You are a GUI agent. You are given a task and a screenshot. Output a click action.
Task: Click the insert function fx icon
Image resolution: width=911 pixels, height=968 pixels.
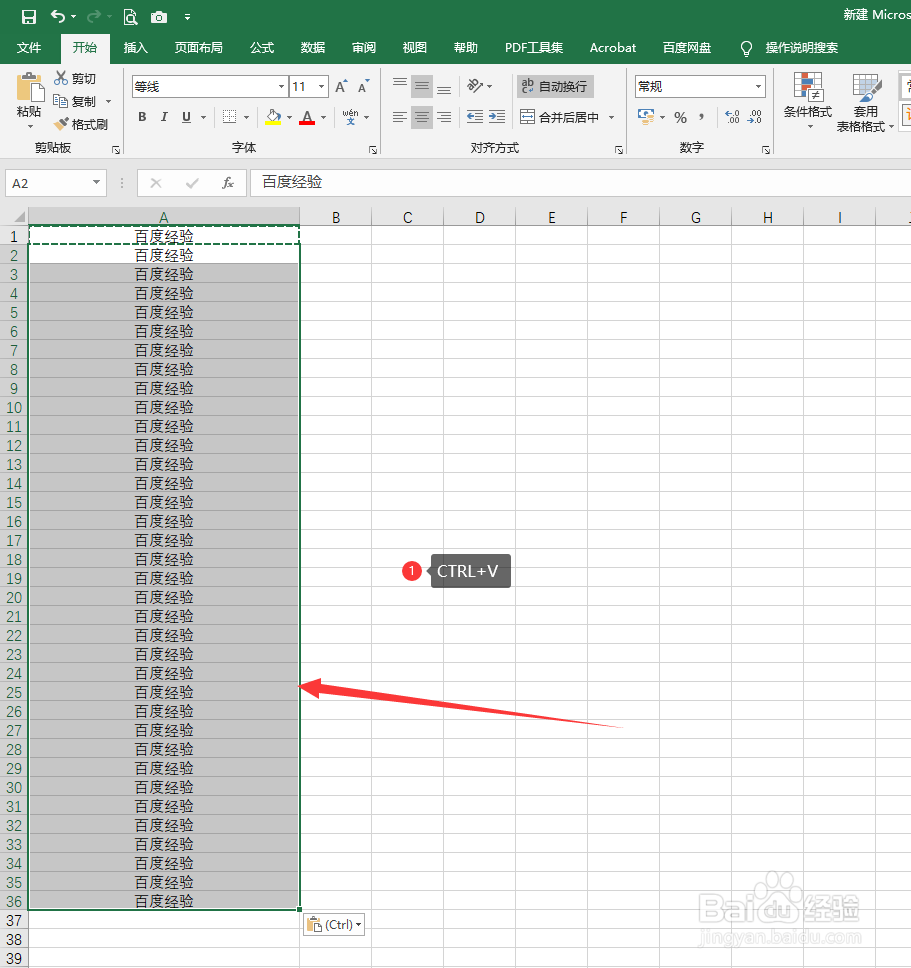pos(228,183)
